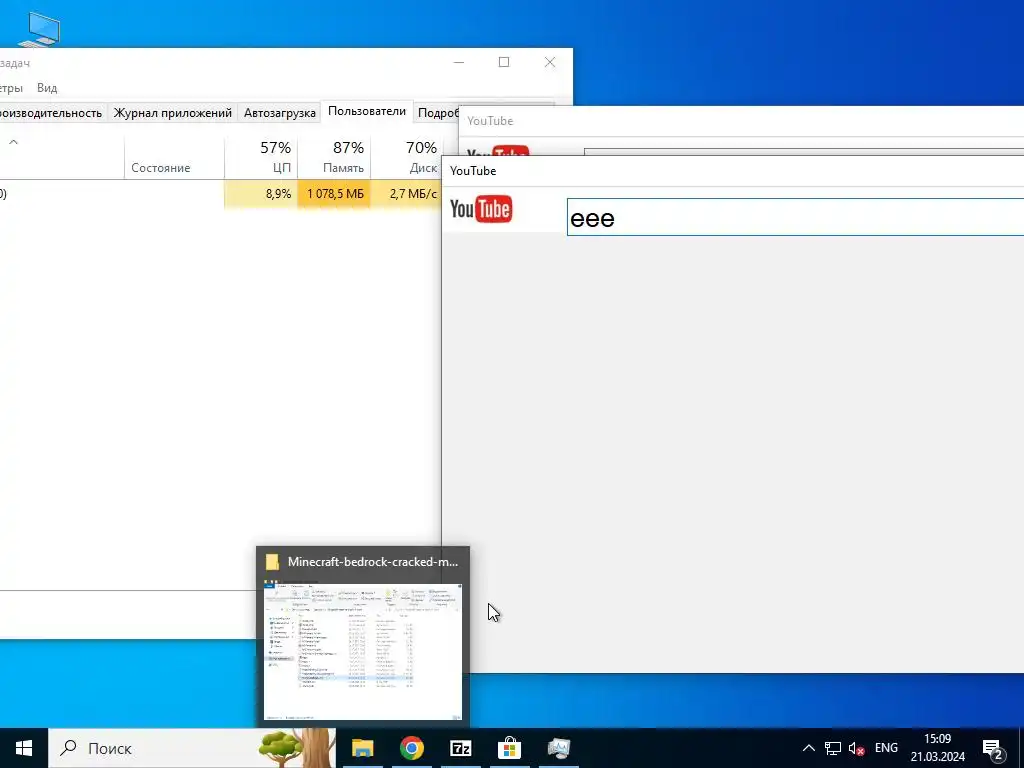Sort by the Диск 70% column
This screenshot has height=768, width=1024.
point(407,157)
